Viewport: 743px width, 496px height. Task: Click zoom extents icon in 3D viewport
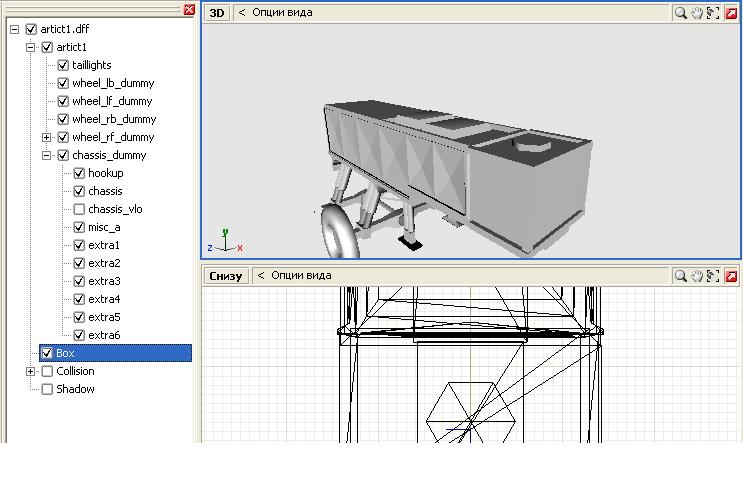714,13
